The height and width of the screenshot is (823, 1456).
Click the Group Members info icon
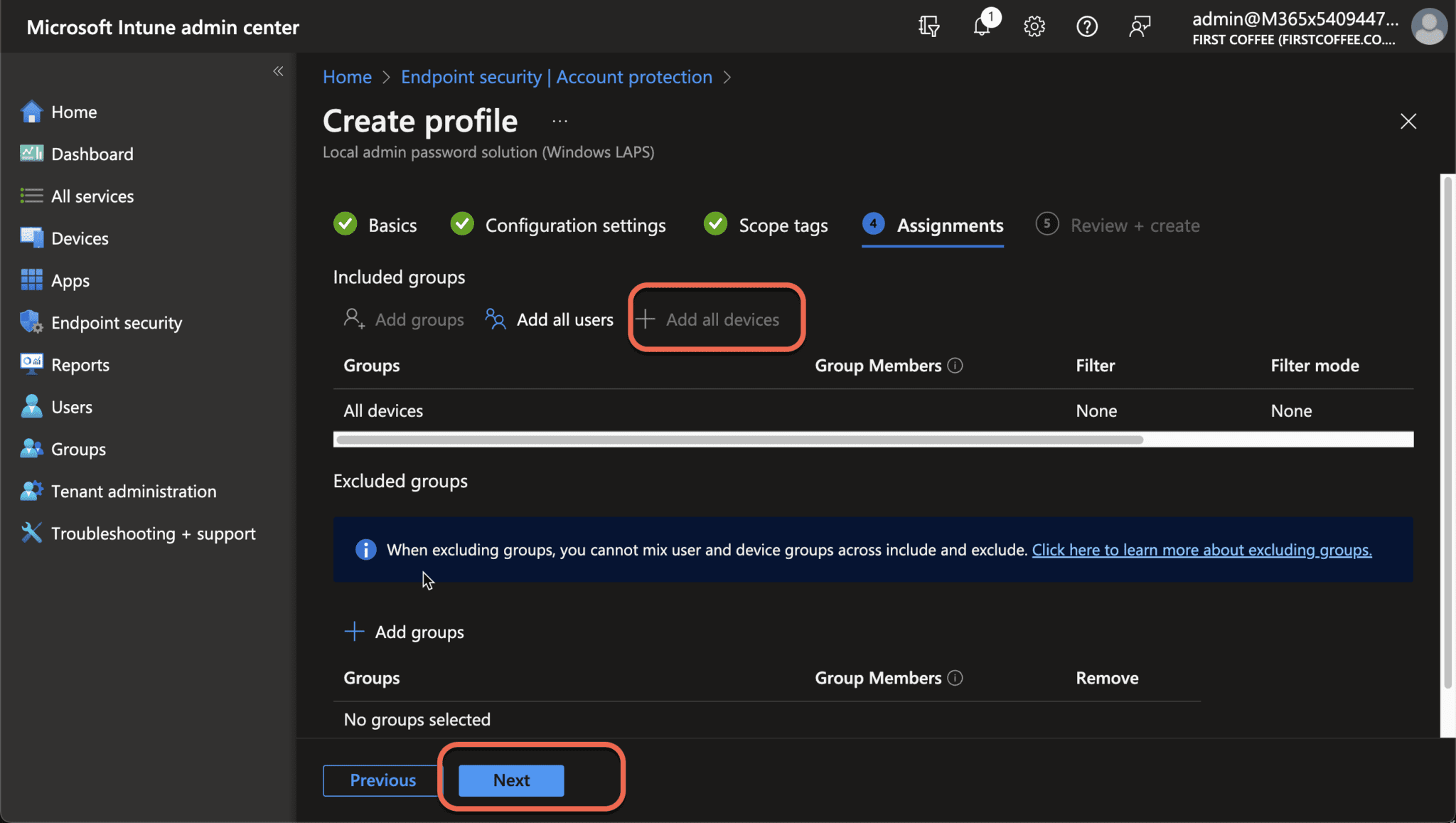pyautogui.click(x=955, y=365)
